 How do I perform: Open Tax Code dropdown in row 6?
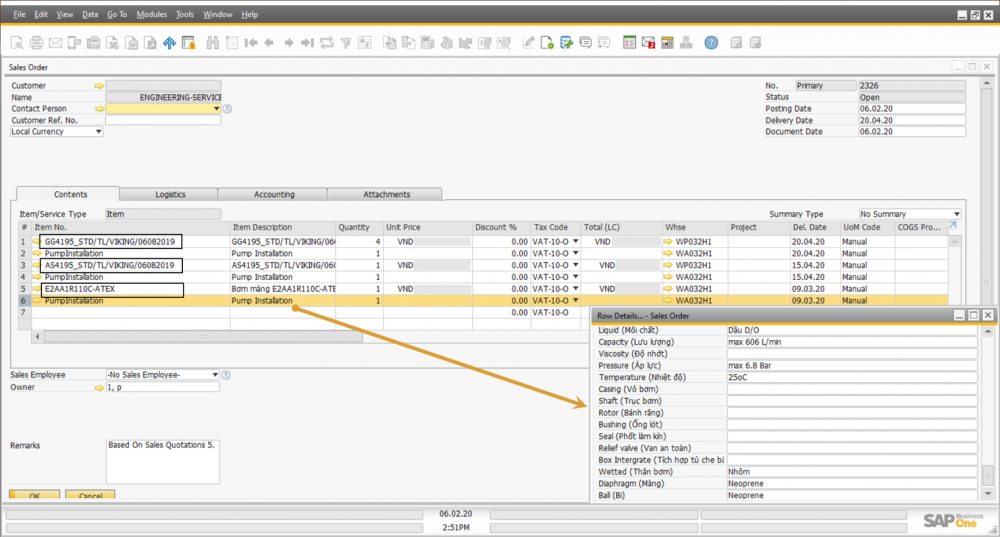(x=575, y=300)
